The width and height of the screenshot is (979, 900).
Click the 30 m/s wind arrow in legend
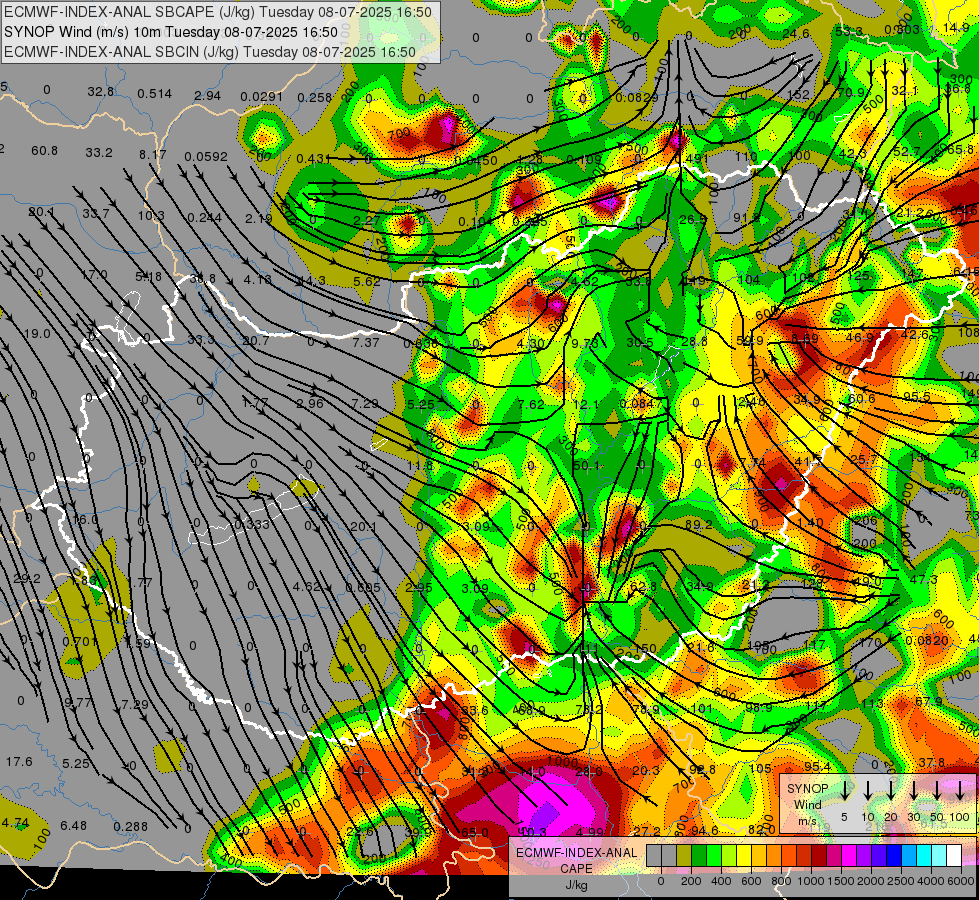pos(913,791)
